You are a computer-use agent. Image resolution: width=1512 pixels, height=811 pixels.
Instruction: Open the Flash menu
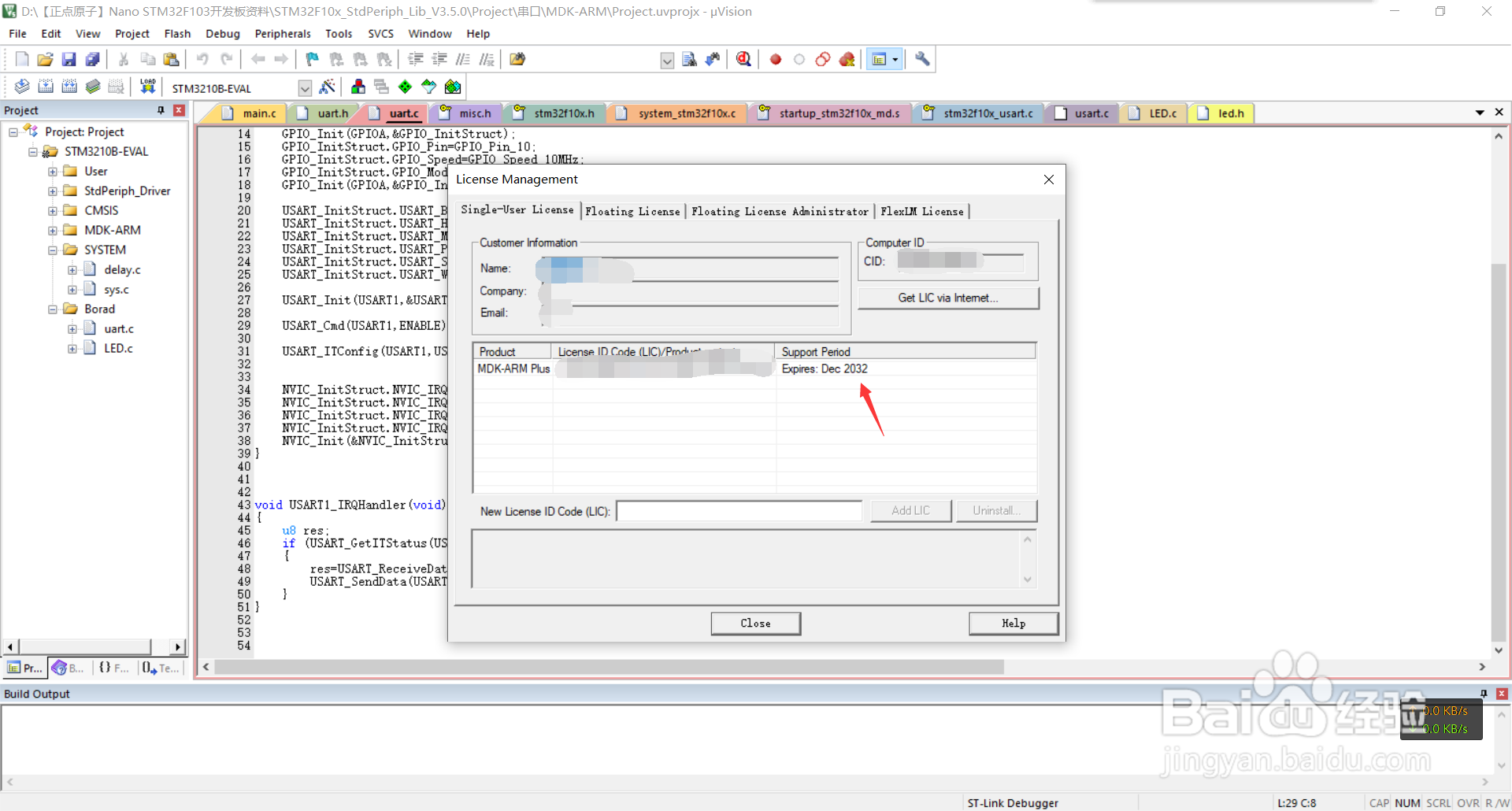[x=177, y=34]
